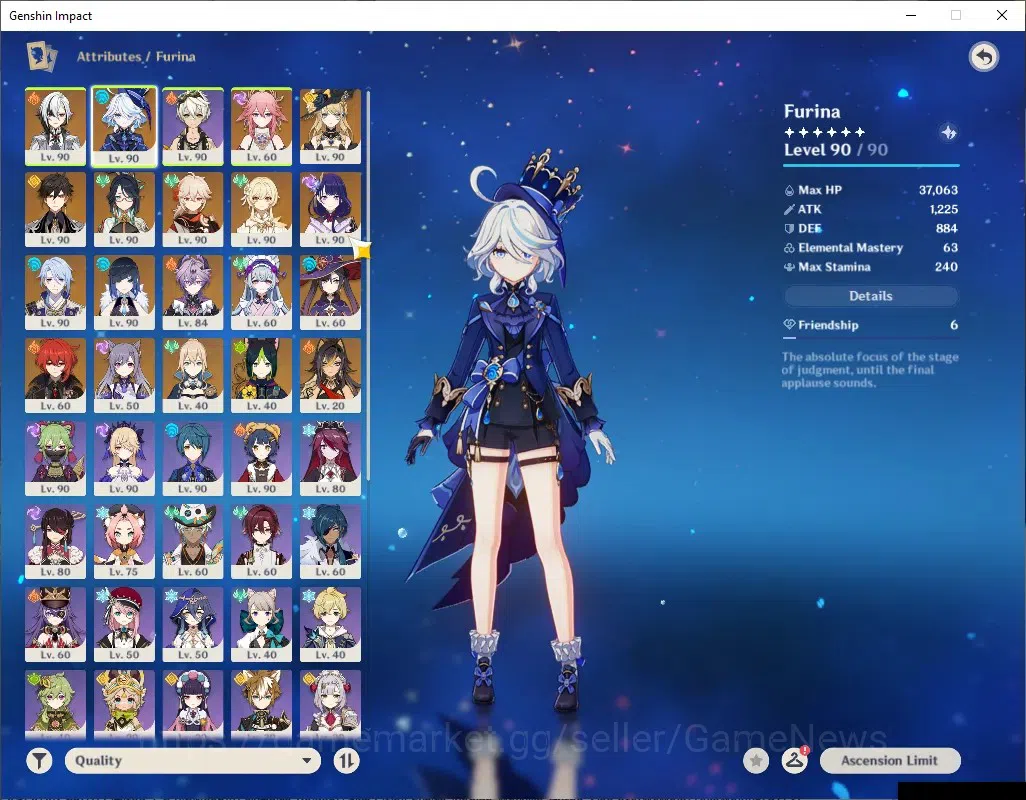Pick the Yae Miko portrait
Screen dimensions: 1026x800
(261, 127)
